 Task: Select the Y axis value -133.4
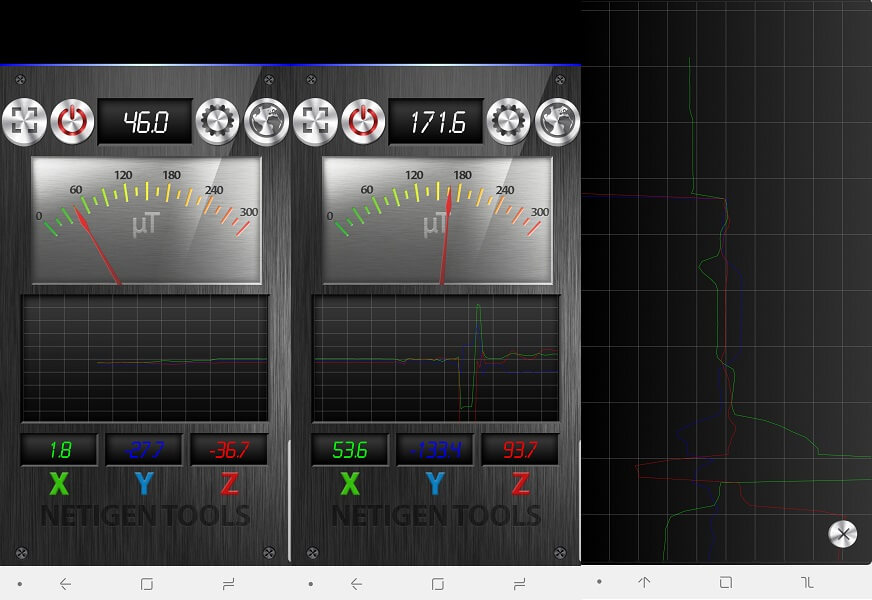435,450
